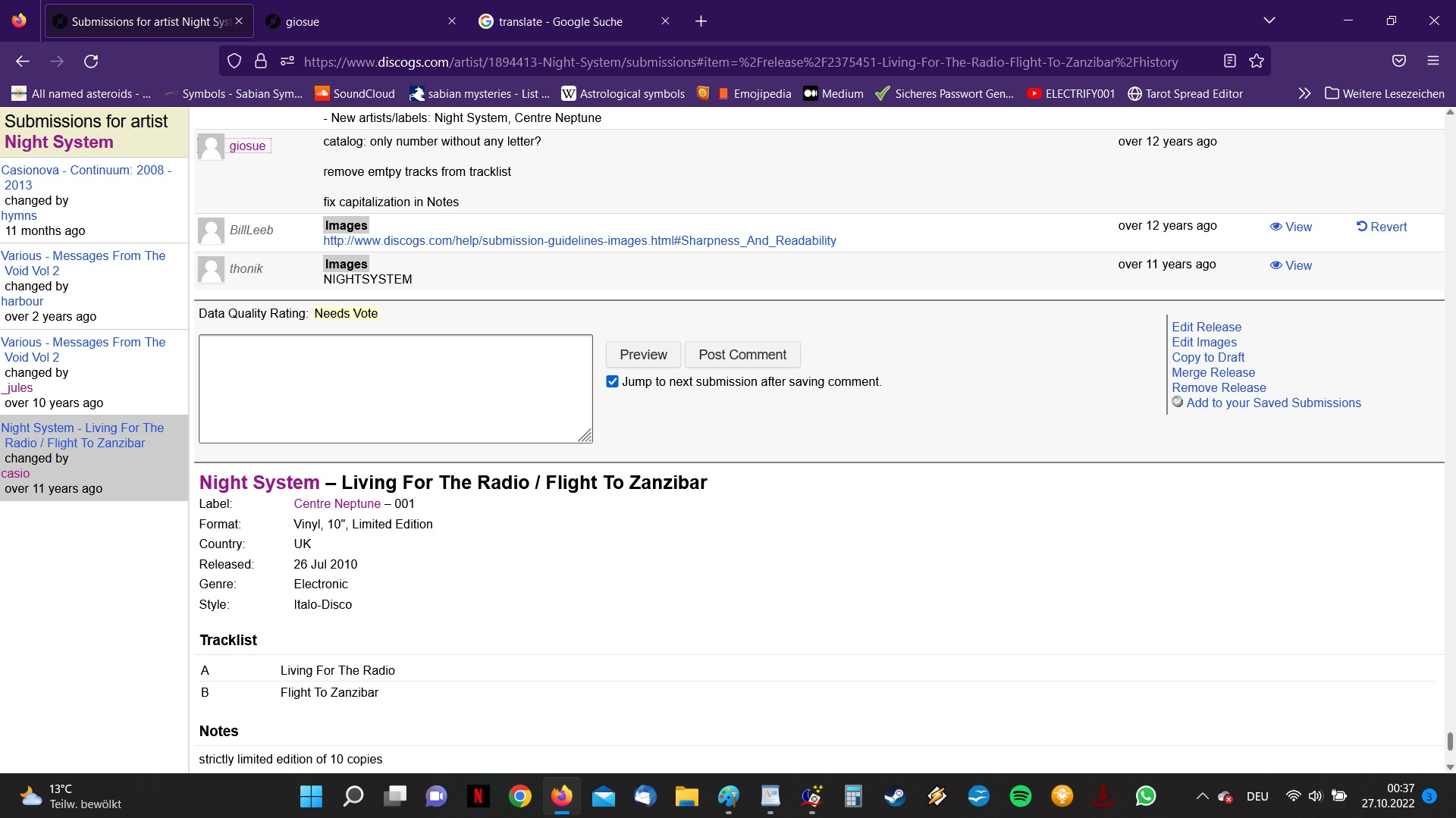
Task: Click inside the comment text area
Action: (x=395, y=388)
